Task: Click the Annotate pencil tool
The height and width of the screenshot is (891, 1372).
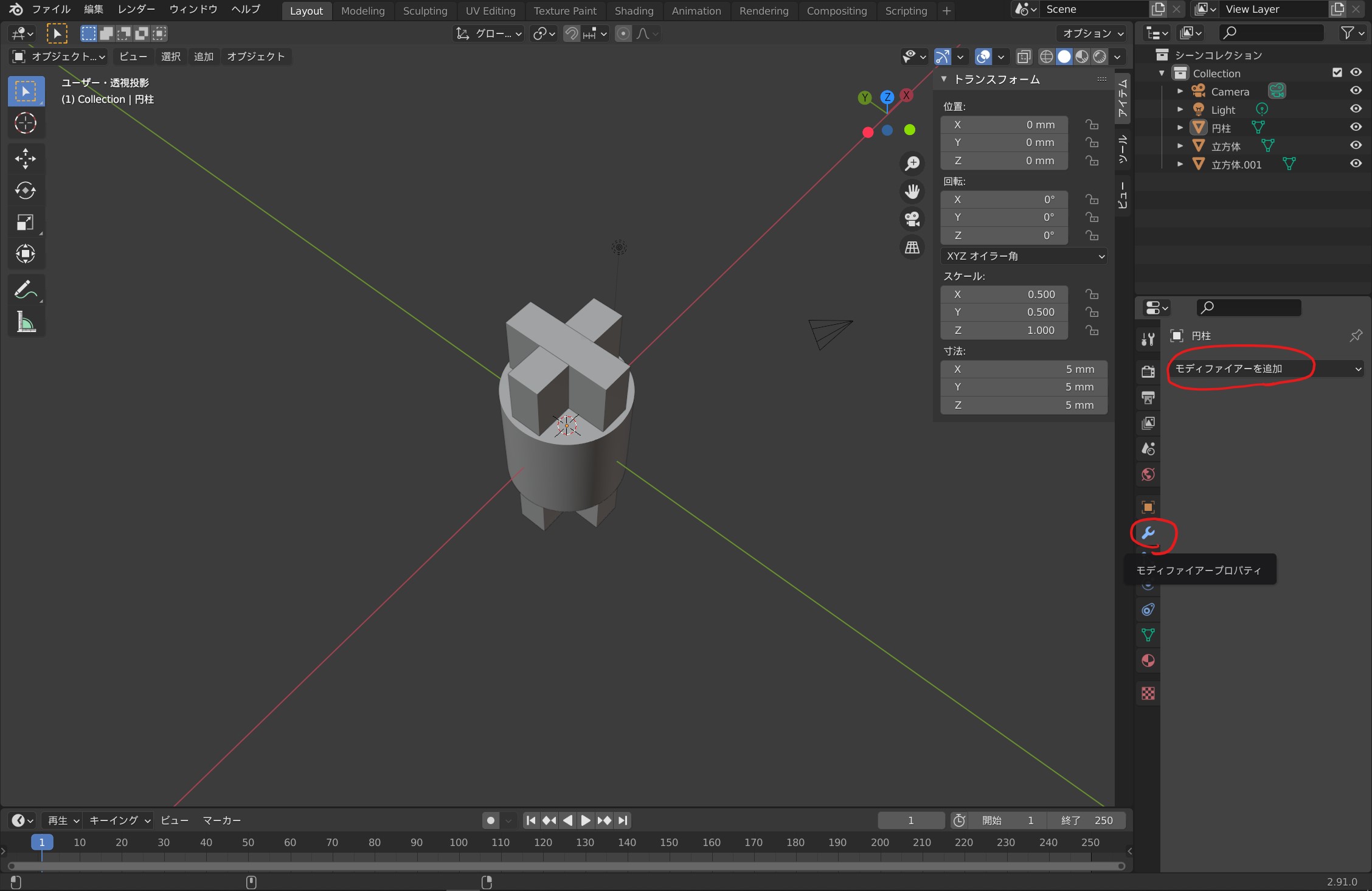Action: 25,289
